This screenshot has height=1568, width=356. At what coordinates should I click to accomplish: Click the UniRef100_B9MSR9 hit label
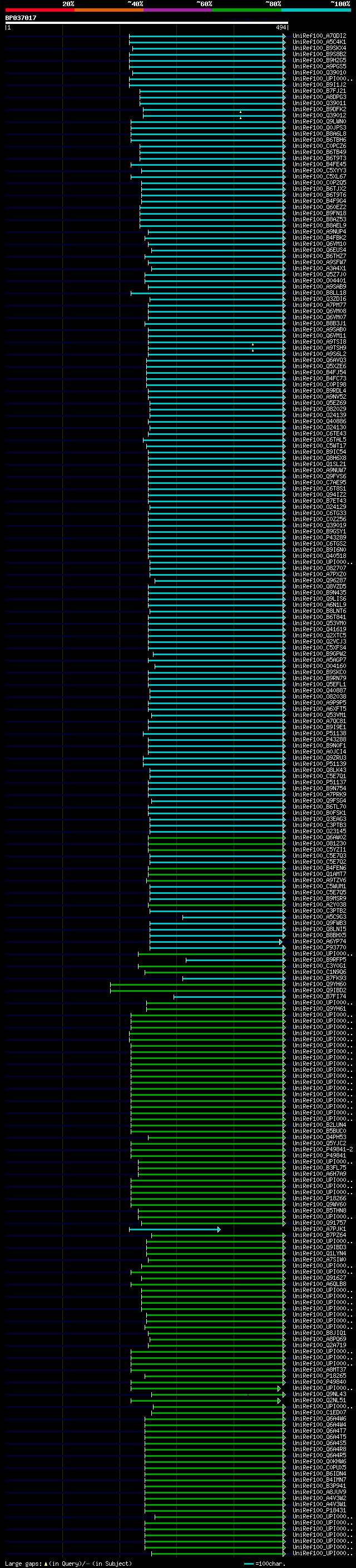click(x=319, y=898)
